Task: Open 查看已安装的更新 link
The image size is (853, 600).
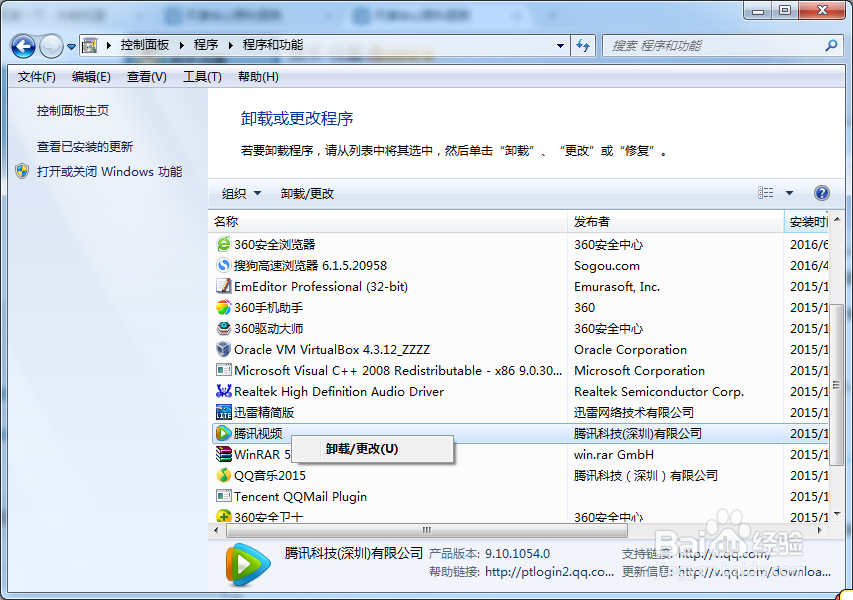Action: [x=85, y=147]
